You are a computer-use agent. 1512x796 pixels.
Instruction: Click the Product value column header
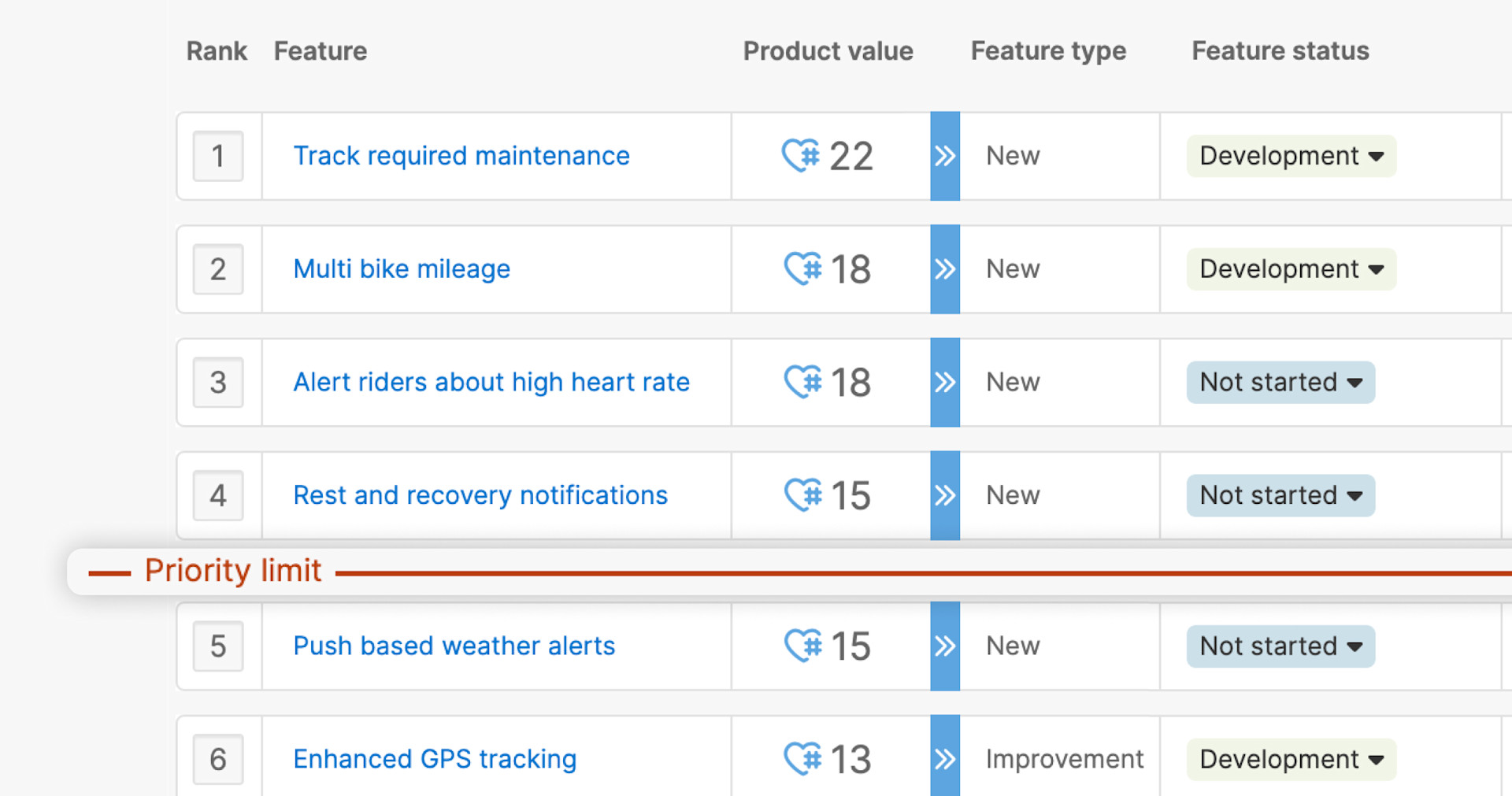point(828,51)
